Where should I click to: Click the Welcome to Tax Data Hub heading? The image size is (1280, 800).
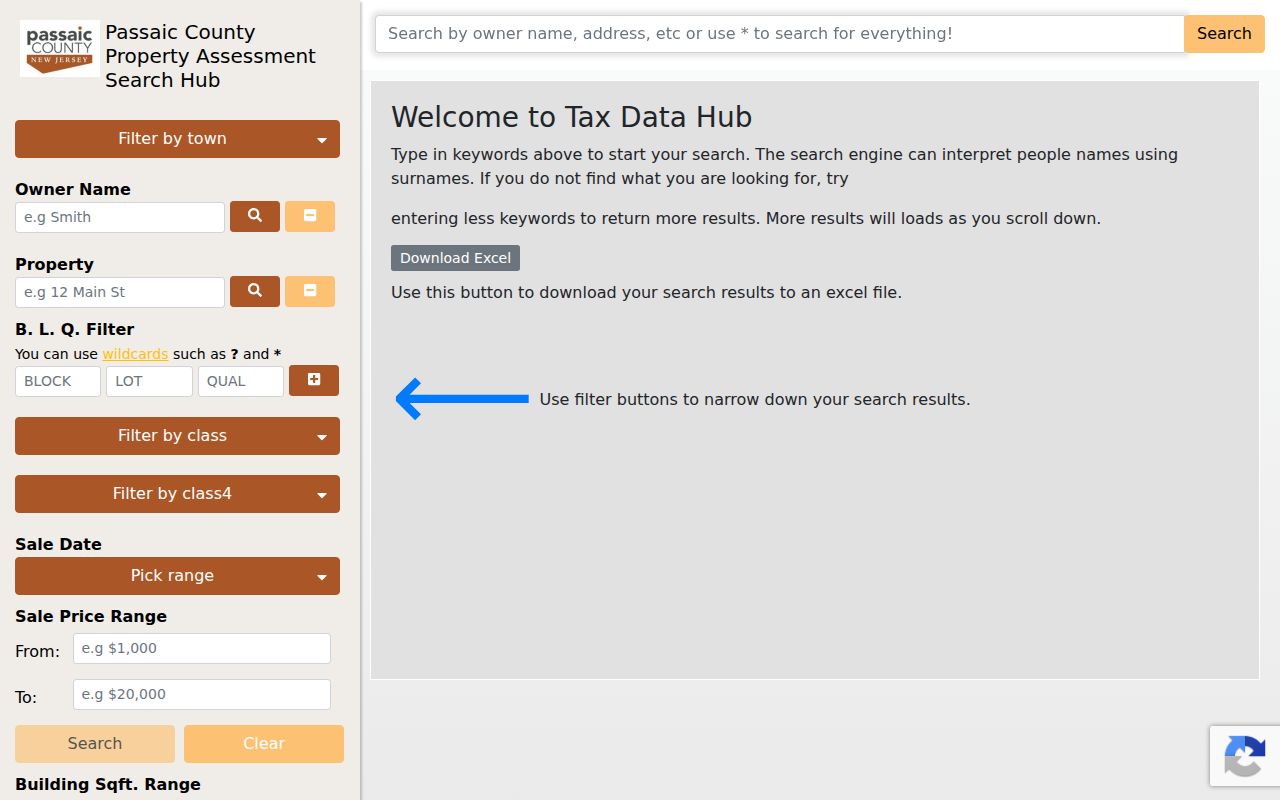tap(571, 117)
